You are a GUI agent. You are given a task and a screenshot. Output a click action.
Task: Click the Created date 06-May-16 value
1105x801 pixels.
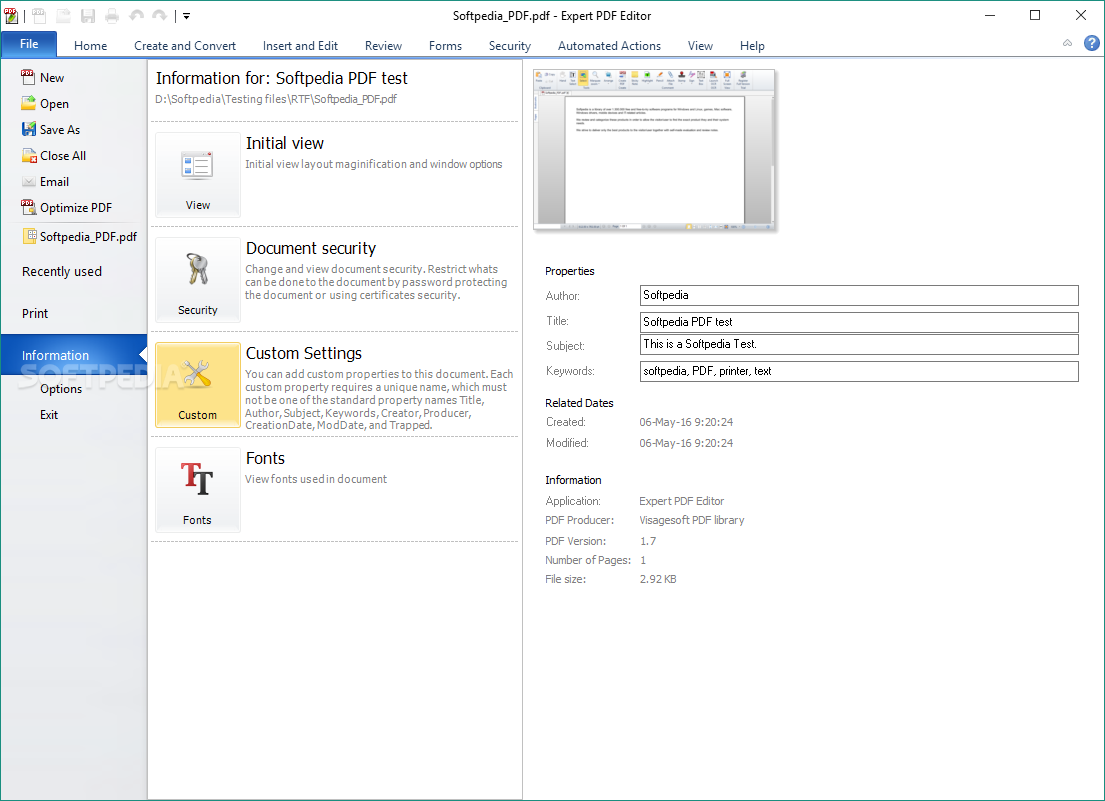coord(686,422)
